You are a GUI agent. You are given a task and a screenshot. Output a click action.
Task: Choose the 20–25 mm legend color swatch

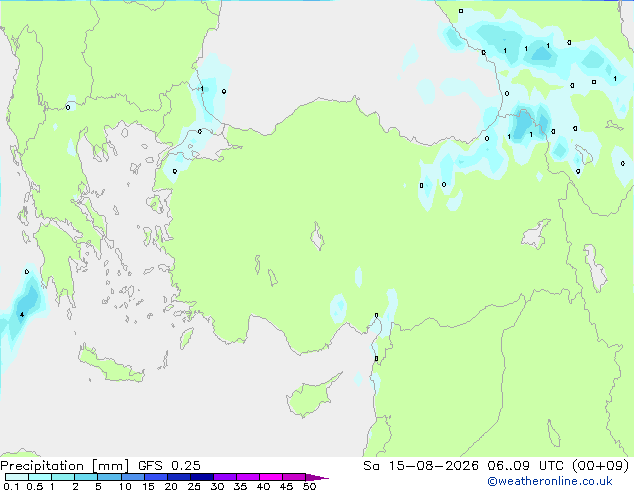179,477
